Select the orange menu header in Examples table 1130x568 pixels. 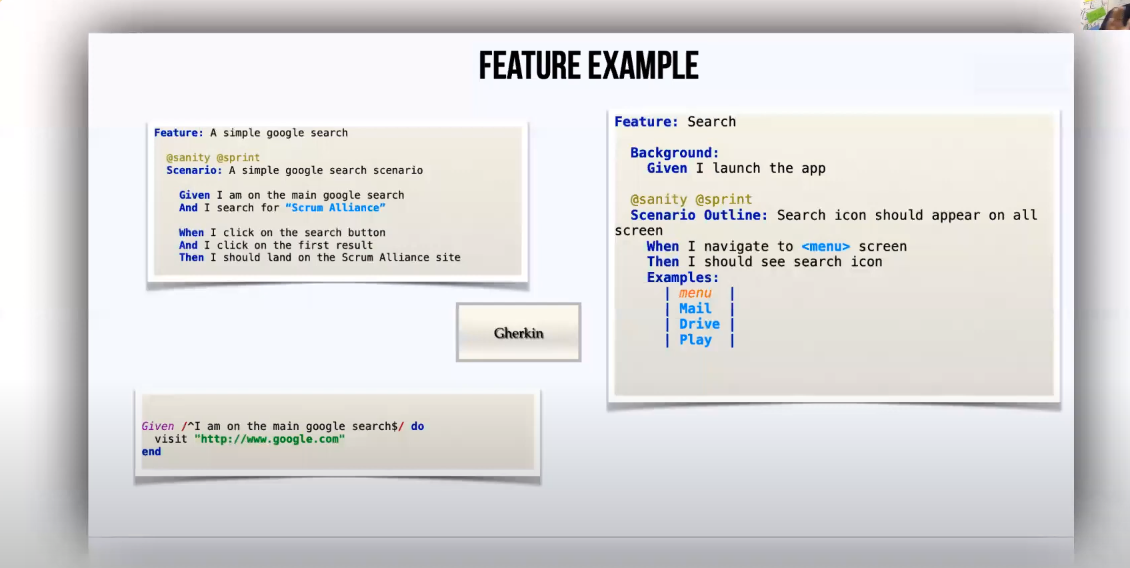point(695,293)
